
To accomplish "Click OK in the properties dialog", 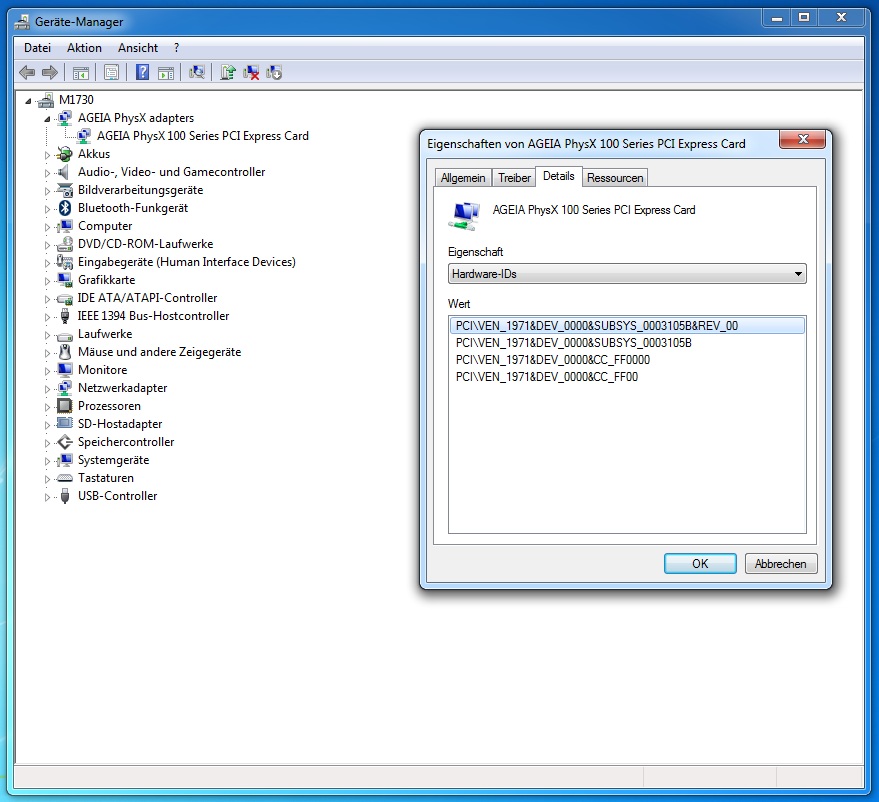I will pos(700,564).
